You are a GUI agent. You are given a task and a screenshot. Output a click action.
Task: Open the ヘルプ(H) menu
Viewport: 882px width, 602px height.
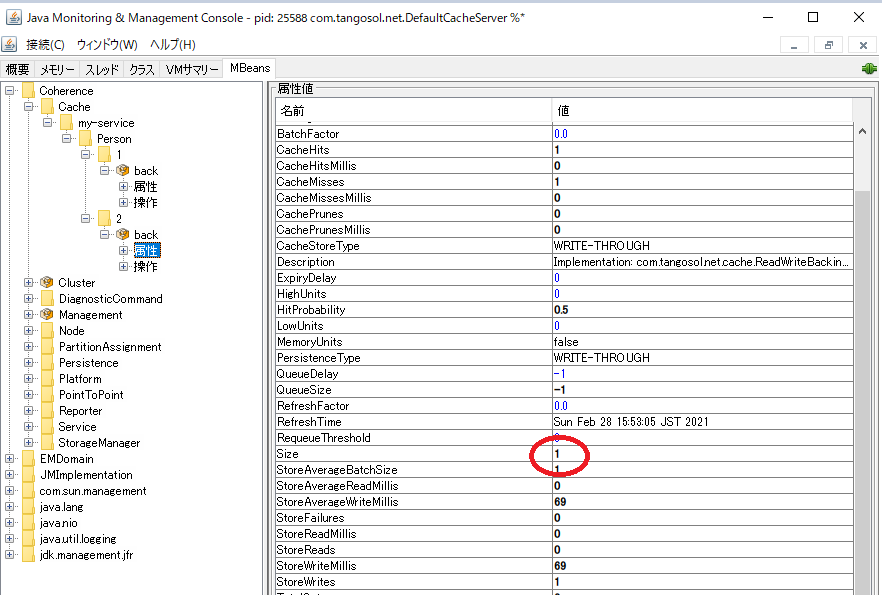[173, 44]
